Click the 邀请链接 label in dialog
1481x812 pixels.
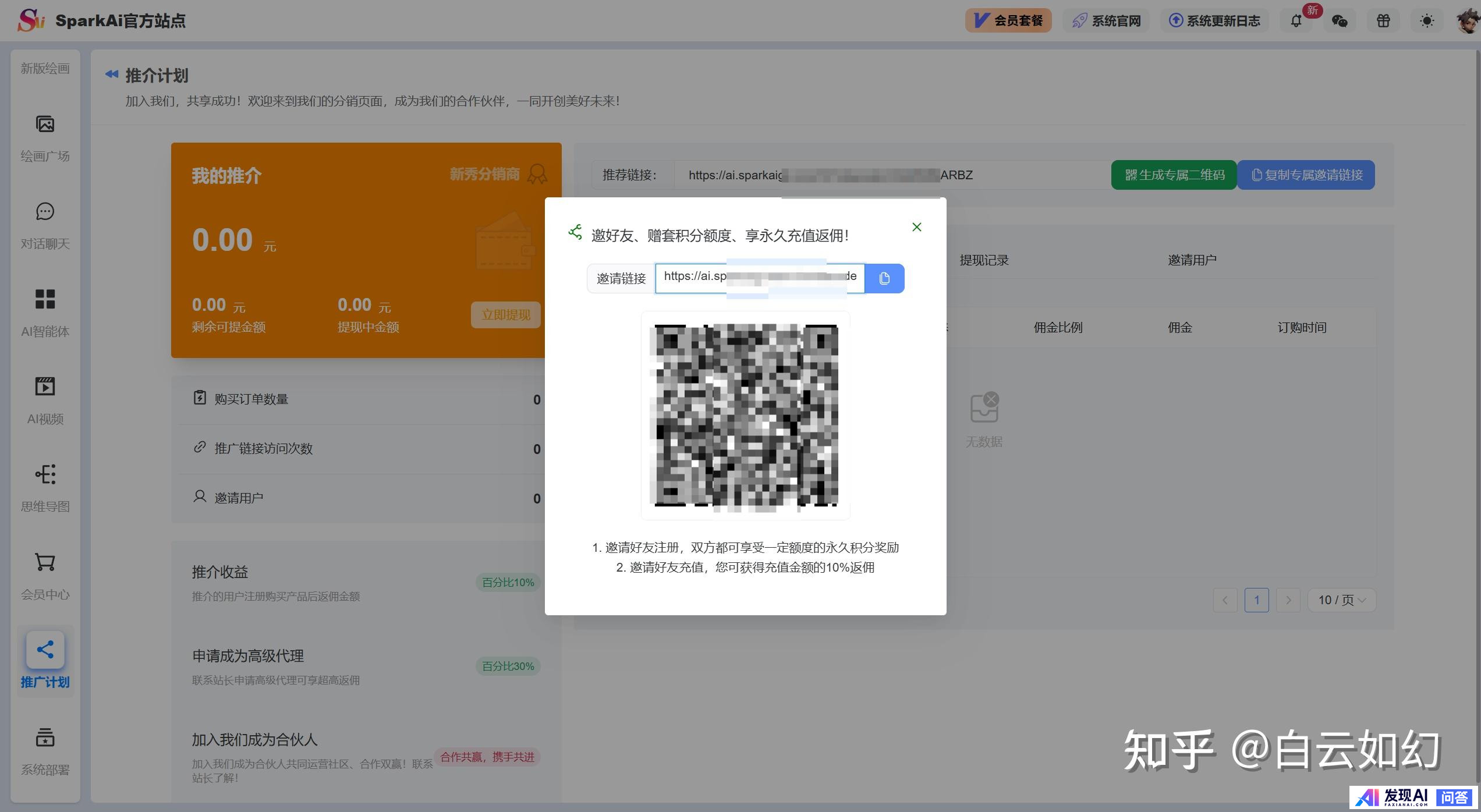(x=621, y=278)
